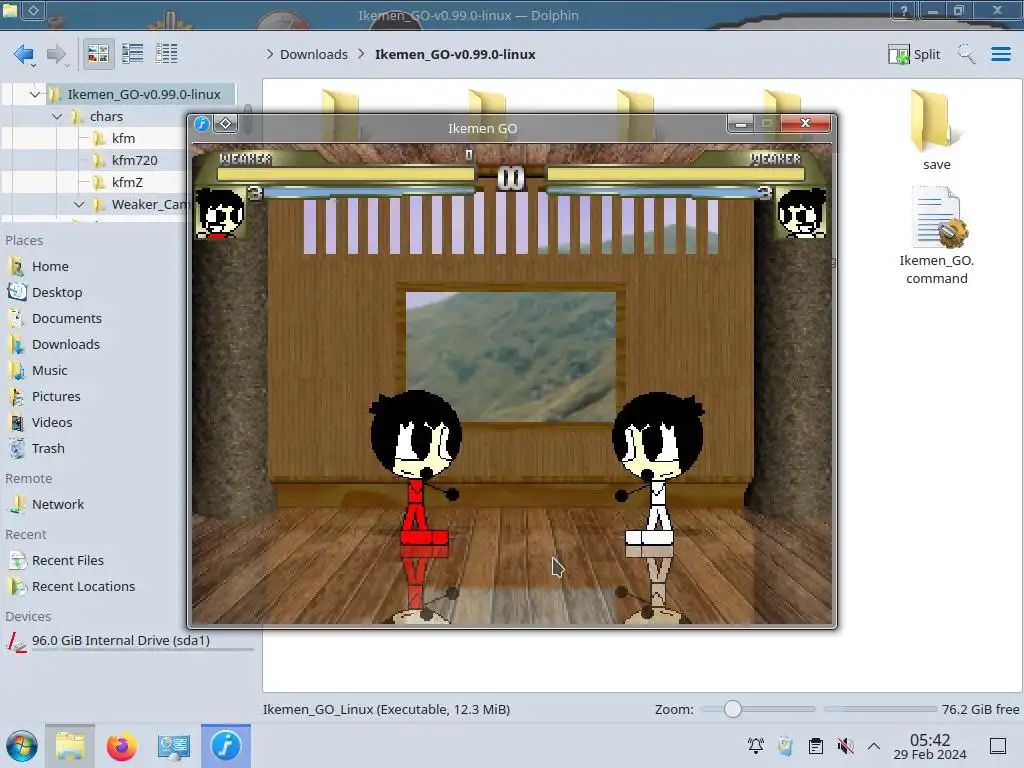1024x768 pixels.
Task: Open the Dolphin hamburger menu
Action: click(x=1000, y=54)
